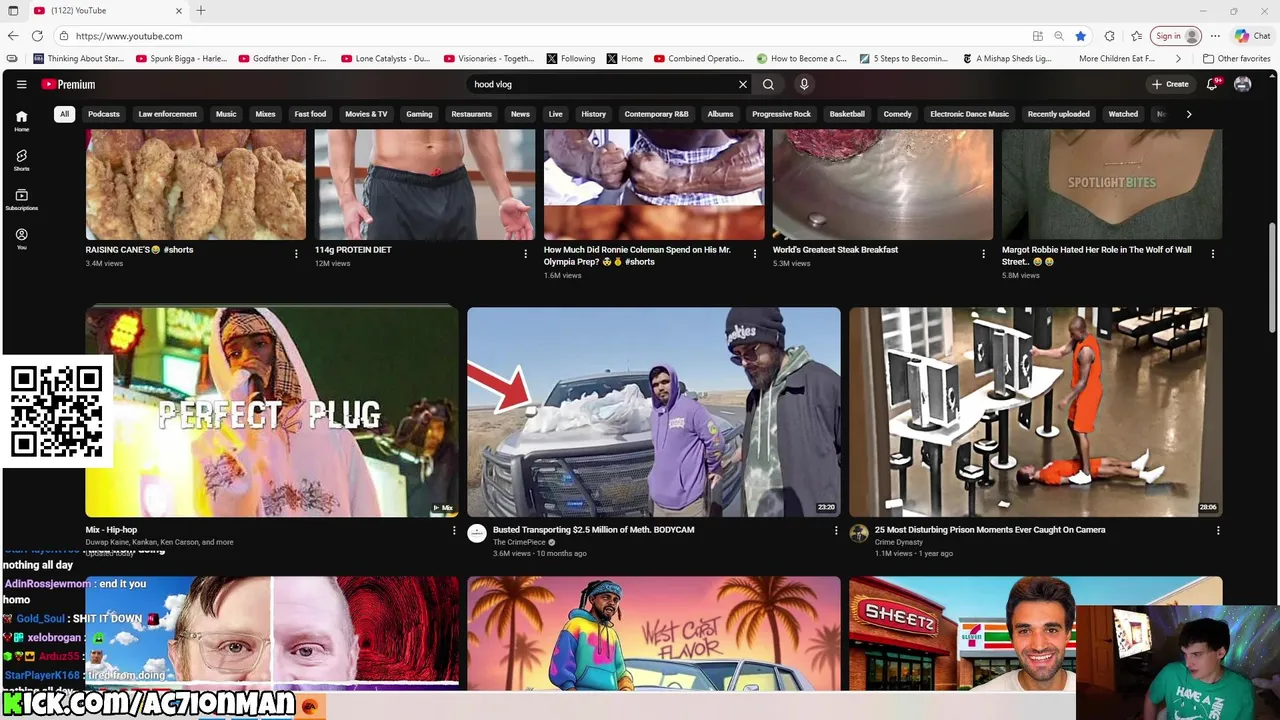Viewport: 1280px width, 720px height.
Task: Open browser extensions icon
Action: coord(1109,36)
